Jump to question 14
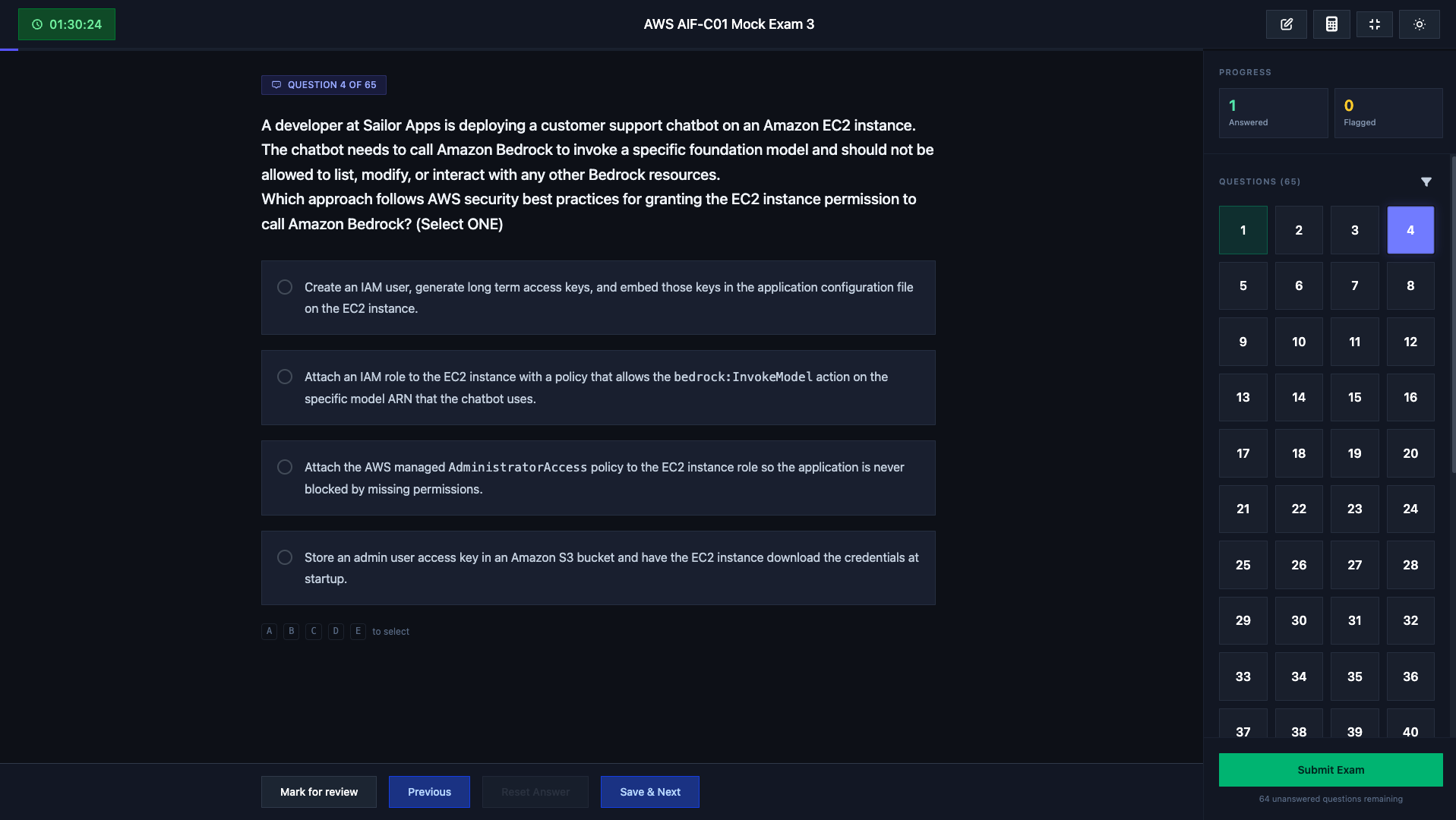The image size is (1456, 820). 1299,397
